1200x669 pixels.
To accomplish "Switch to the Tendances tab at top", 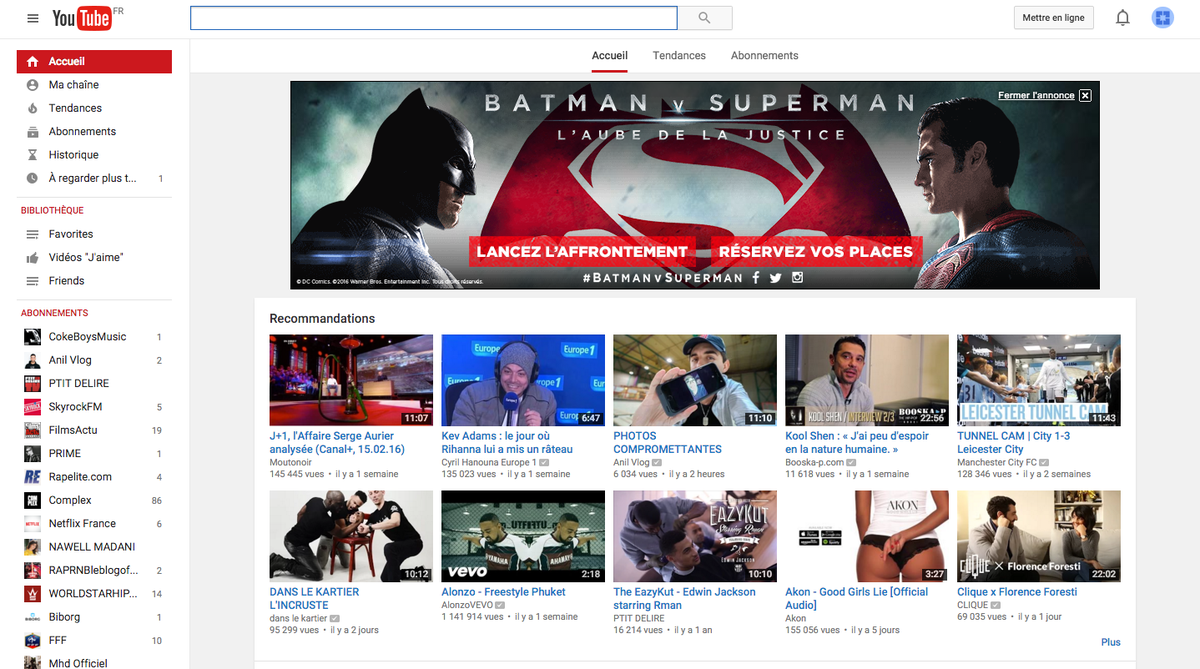I will (679, 56).
